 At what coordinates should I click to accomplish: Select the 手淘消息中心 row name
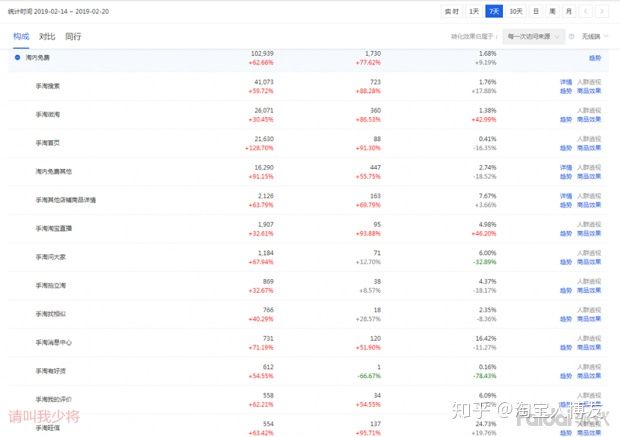coord(54,342)
